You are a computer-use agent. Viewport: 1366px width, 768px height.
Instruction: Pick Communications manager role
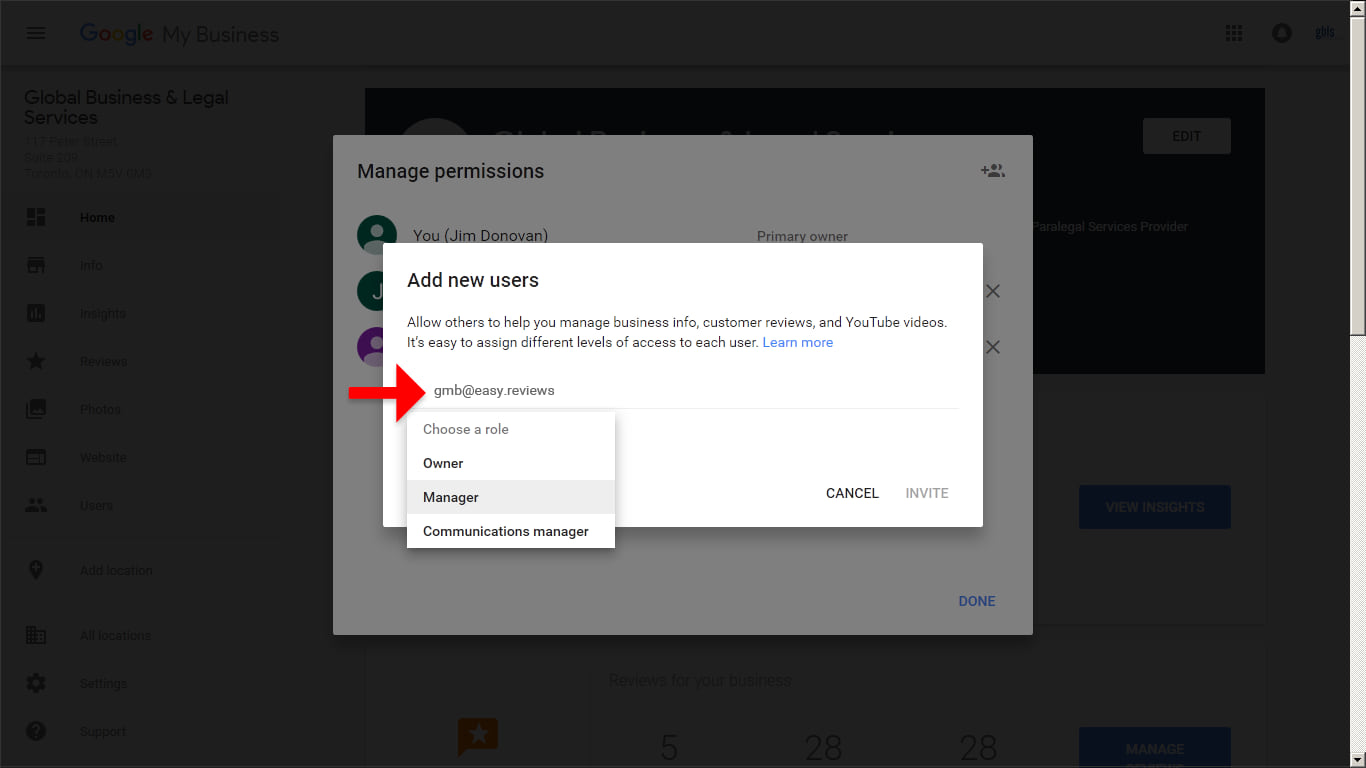click(x=510, y=531)
